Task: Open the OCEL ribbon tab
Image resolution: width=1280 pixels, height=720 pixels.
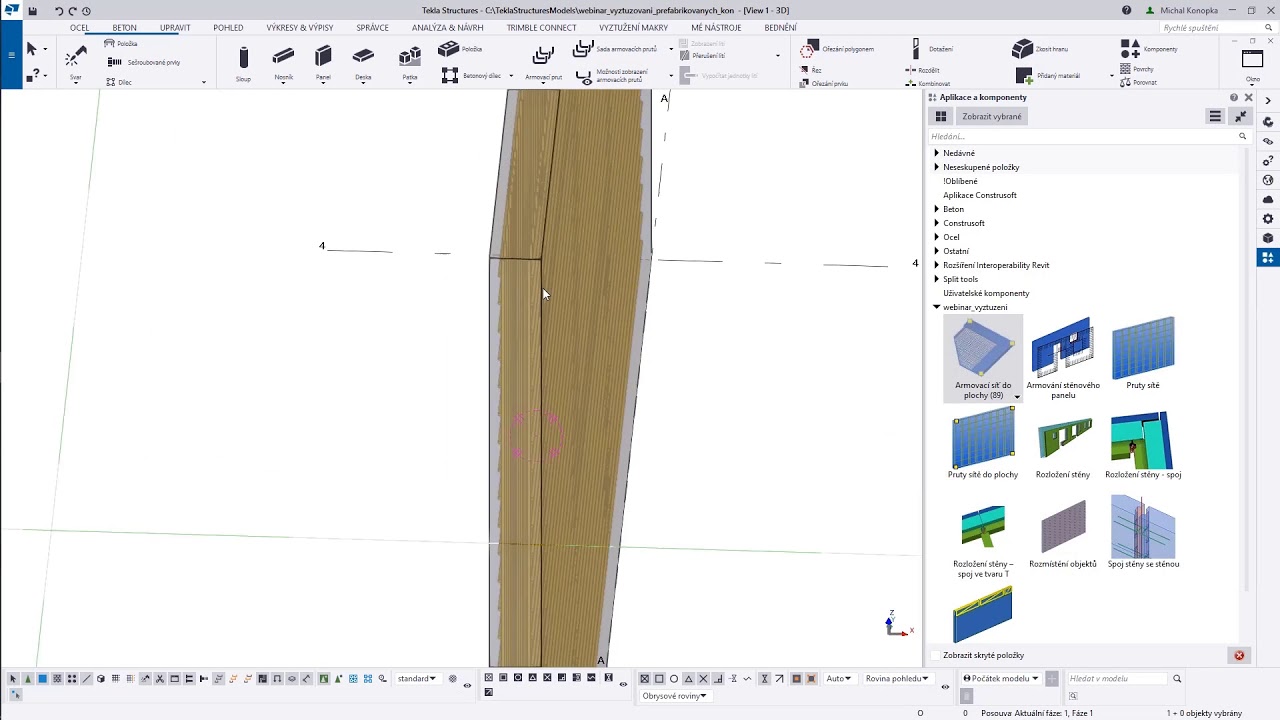Action: (x=79, y=28)
